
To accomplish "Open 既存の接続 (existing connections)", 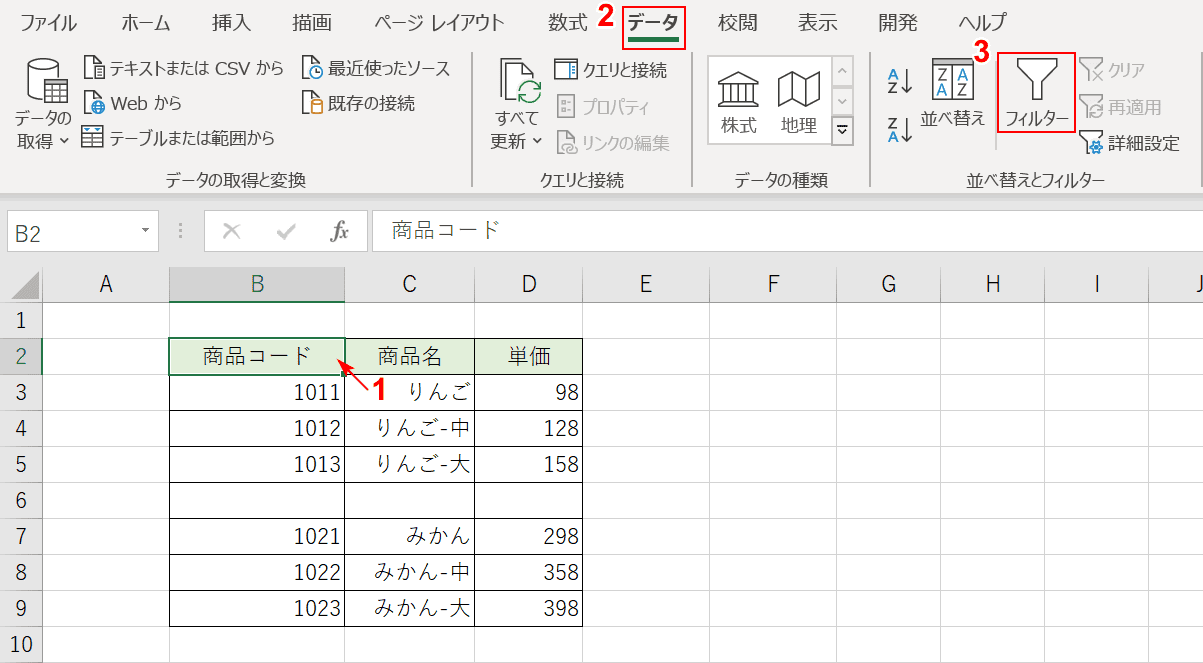I will click(x=358, y=103).
